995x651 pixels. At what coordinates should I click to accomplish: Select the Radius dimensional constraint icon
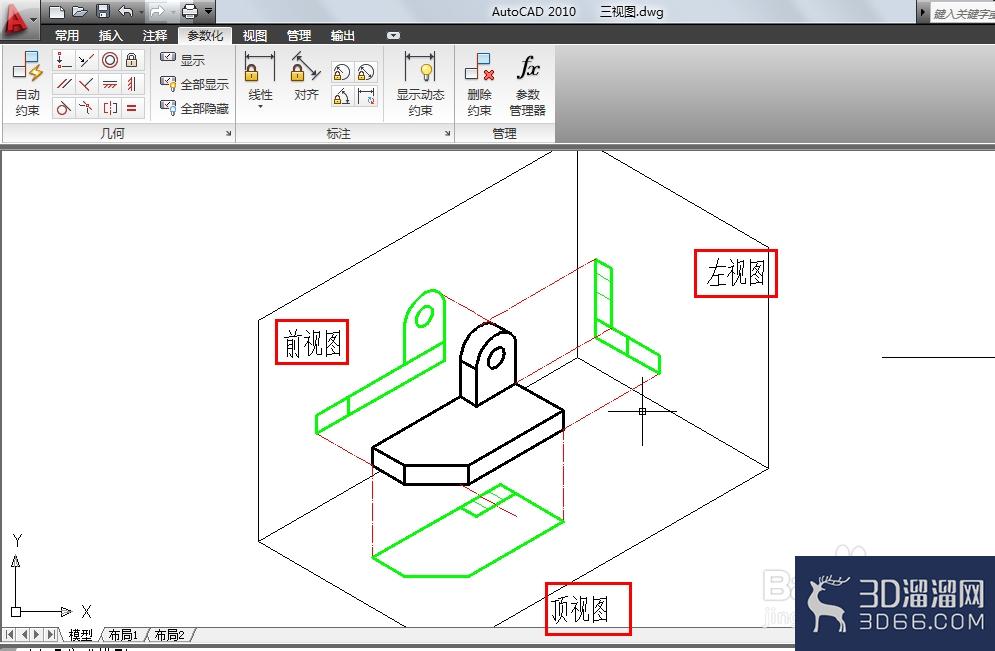341,72
